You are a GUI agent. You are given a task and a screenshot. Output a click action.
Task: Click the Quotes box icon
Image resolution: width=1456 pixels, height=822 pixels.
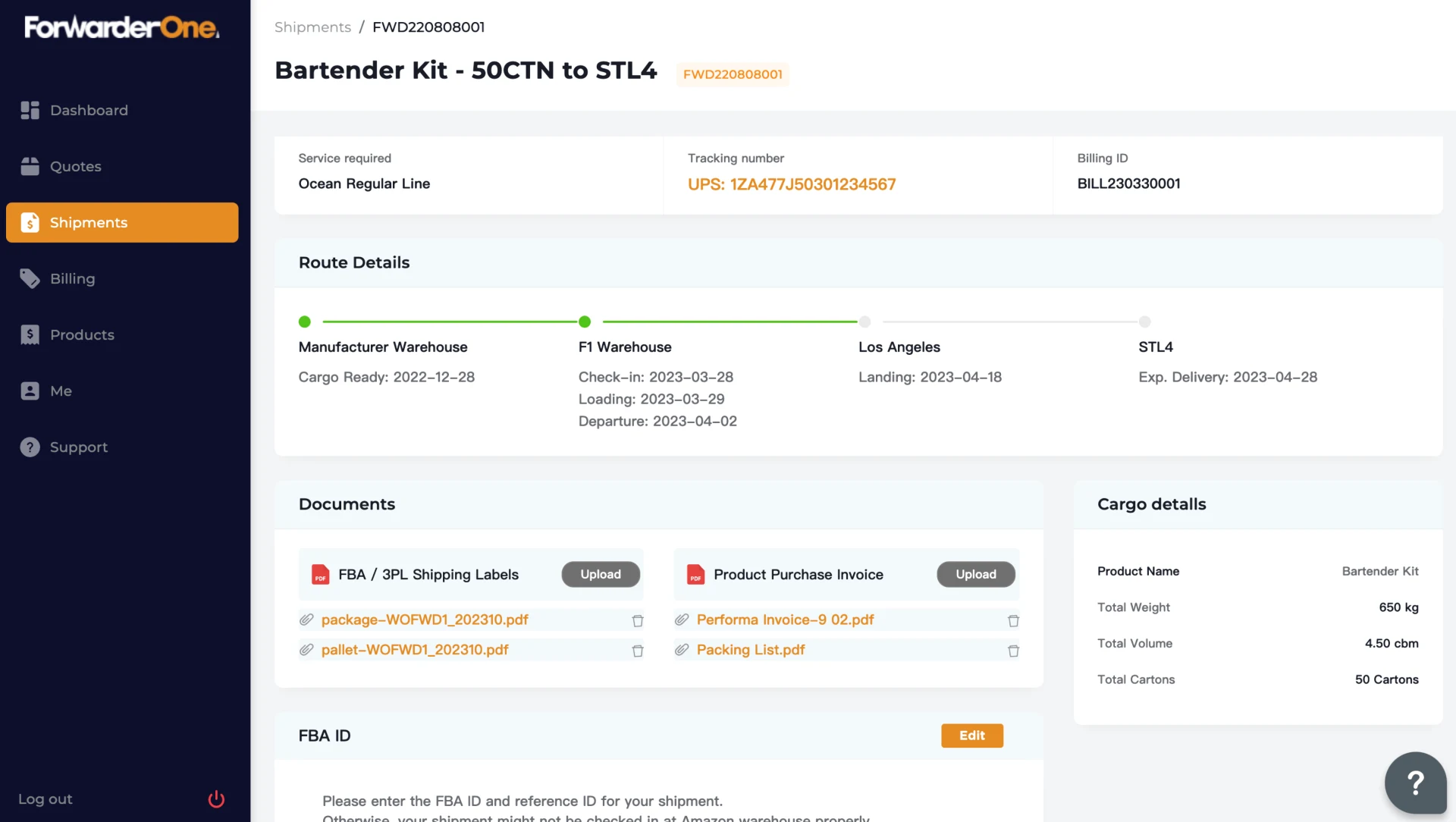pyautogui.click(x=30, y=167)
